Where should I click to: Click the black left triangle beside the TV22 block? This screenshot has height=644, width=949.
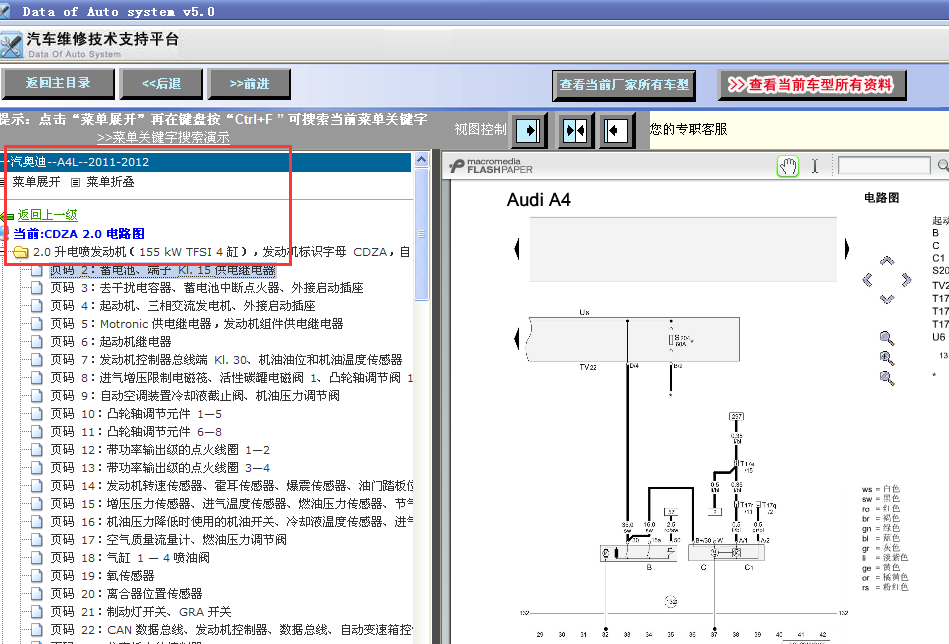pyautogui.click(x=516, y=338)
